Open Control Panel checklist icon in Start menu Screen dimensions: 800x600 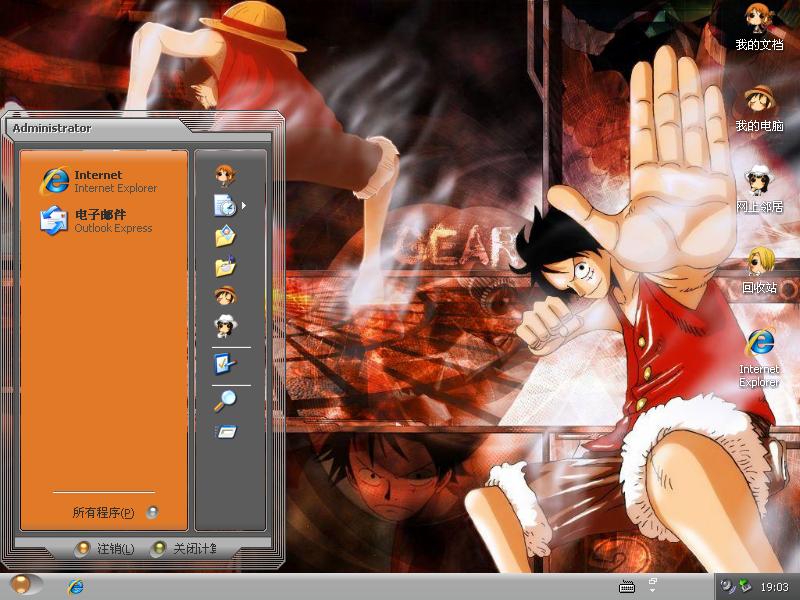pyautogui.click(x=225, y=364)
